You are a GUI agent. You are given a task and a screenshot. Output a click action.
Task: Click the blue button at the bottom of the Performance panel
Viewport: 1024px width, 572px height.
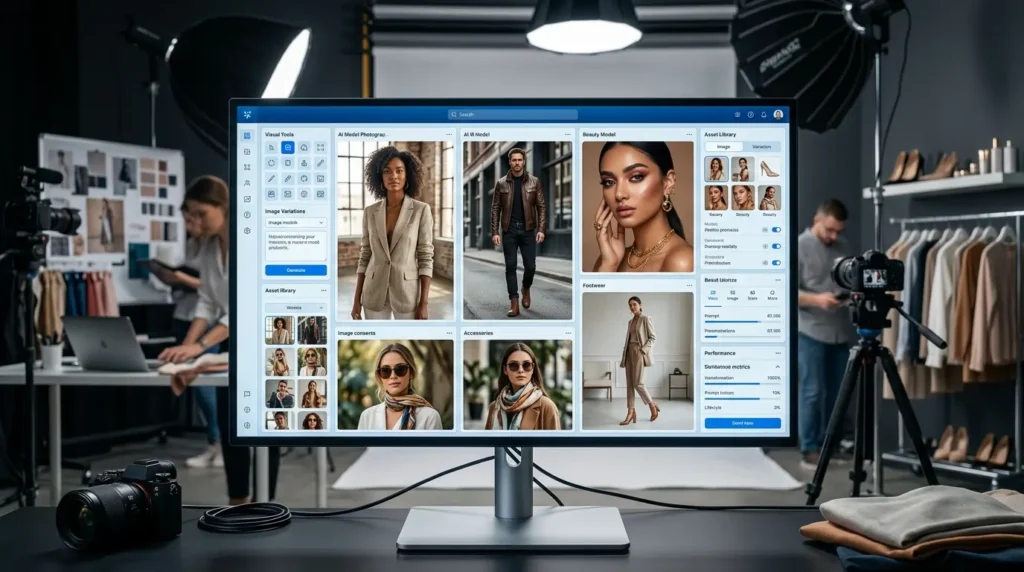(743, 423)
